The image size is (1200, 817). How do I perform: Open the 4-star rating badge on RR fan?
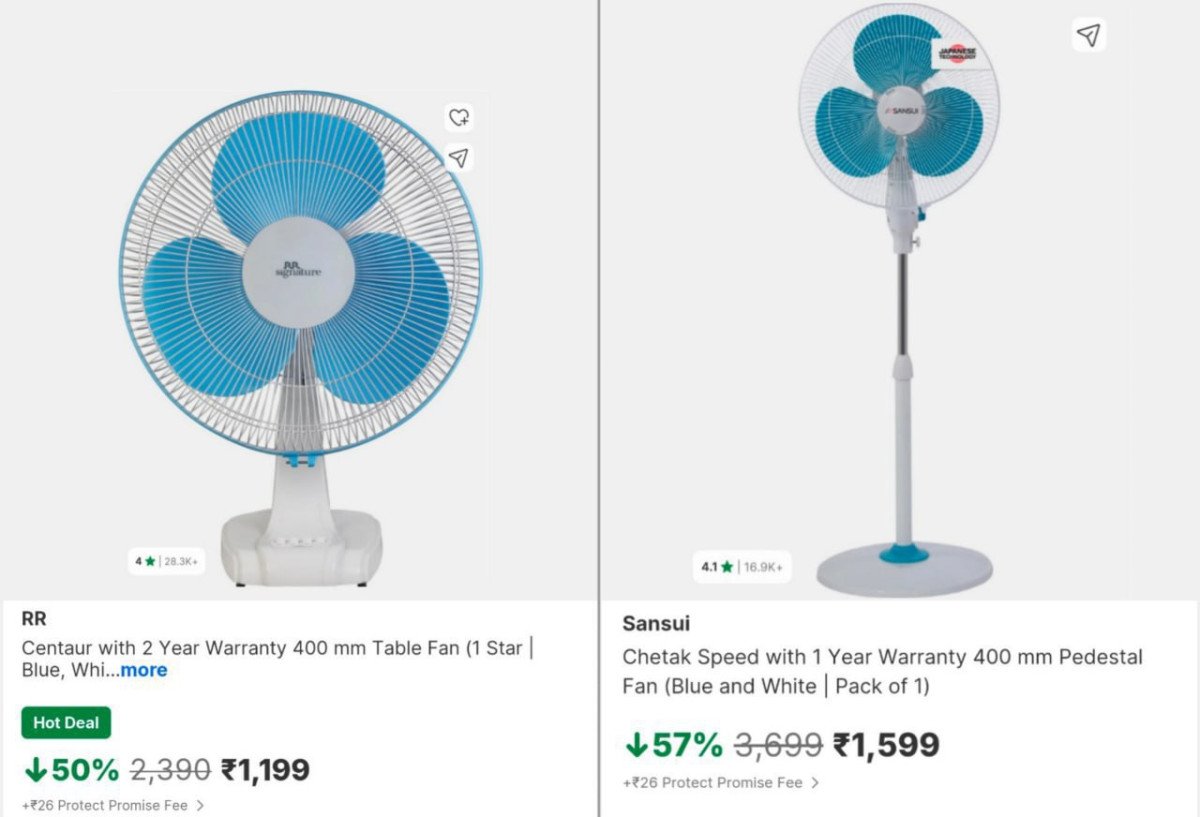(x=167, y=562)
